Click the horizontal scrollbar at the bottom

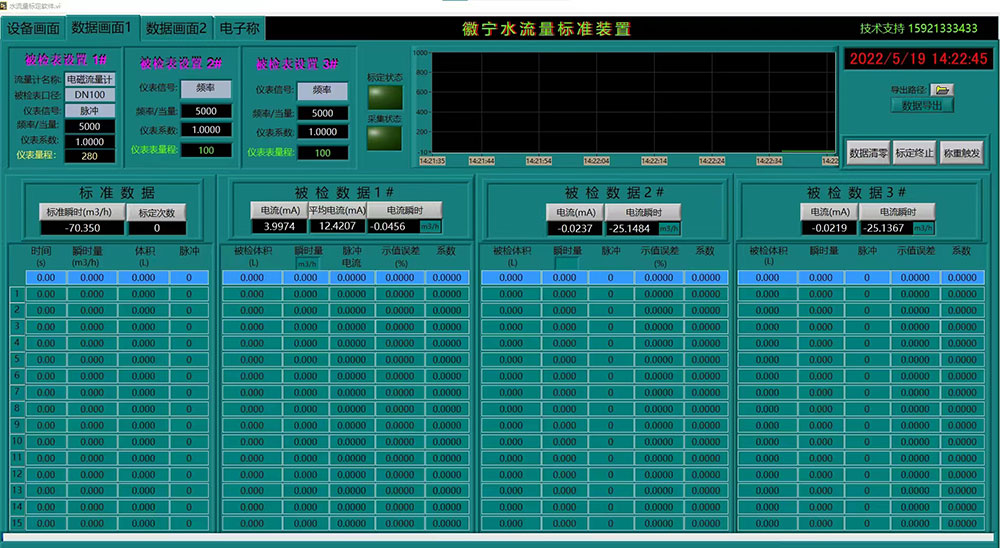pos(500,538)
